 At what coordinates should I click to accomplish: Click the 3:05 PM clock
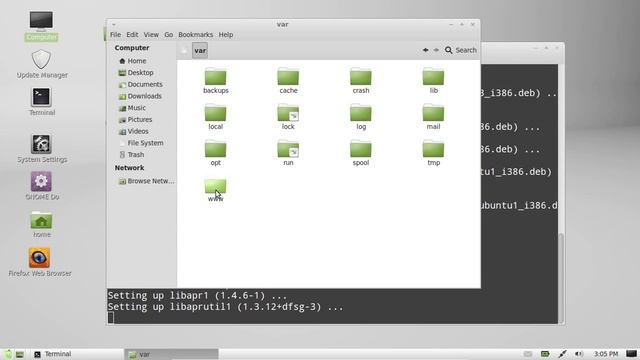tap(606, 354)
